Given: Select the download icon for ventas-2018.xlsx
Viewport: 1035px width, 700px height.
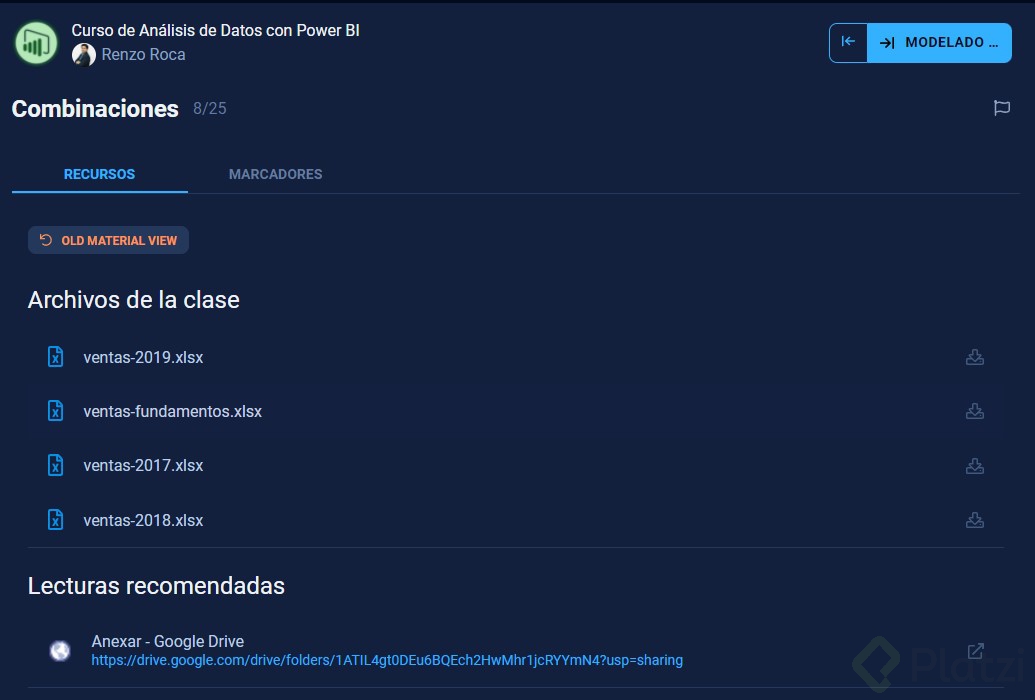Looking at the screenshot, I should (974, 520).
